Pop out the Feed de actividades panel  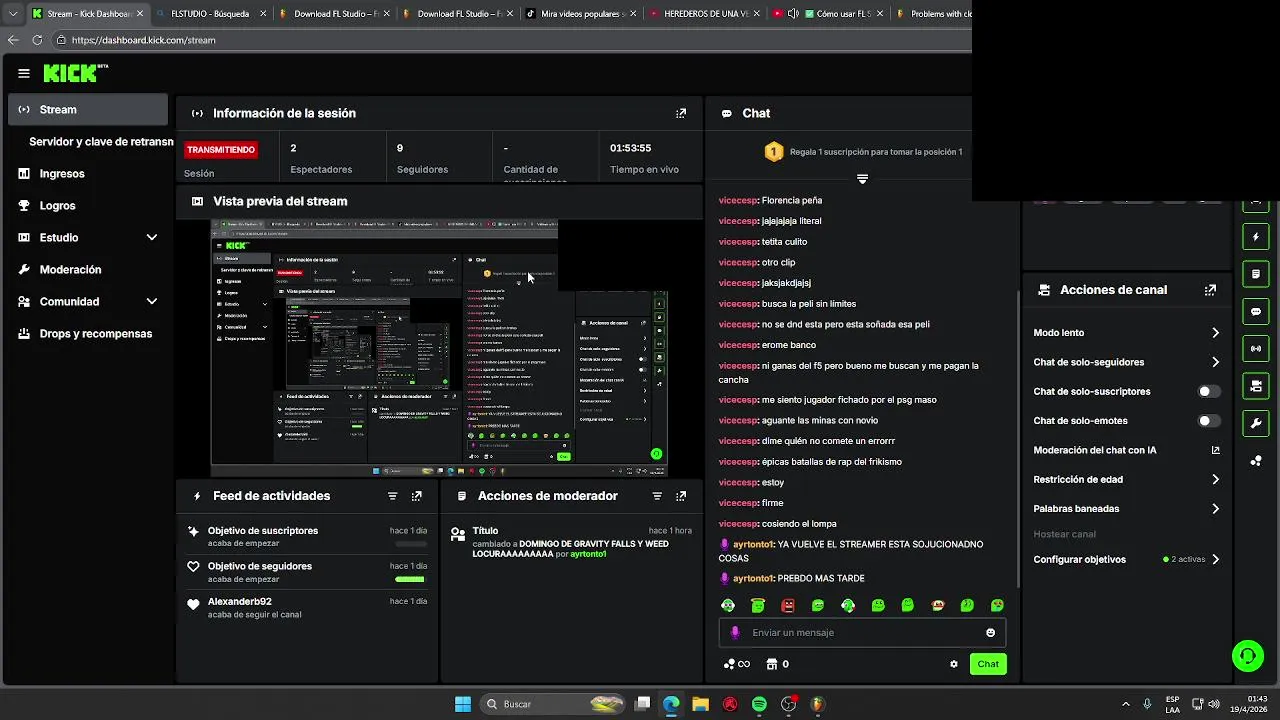(x=417, y=496)
